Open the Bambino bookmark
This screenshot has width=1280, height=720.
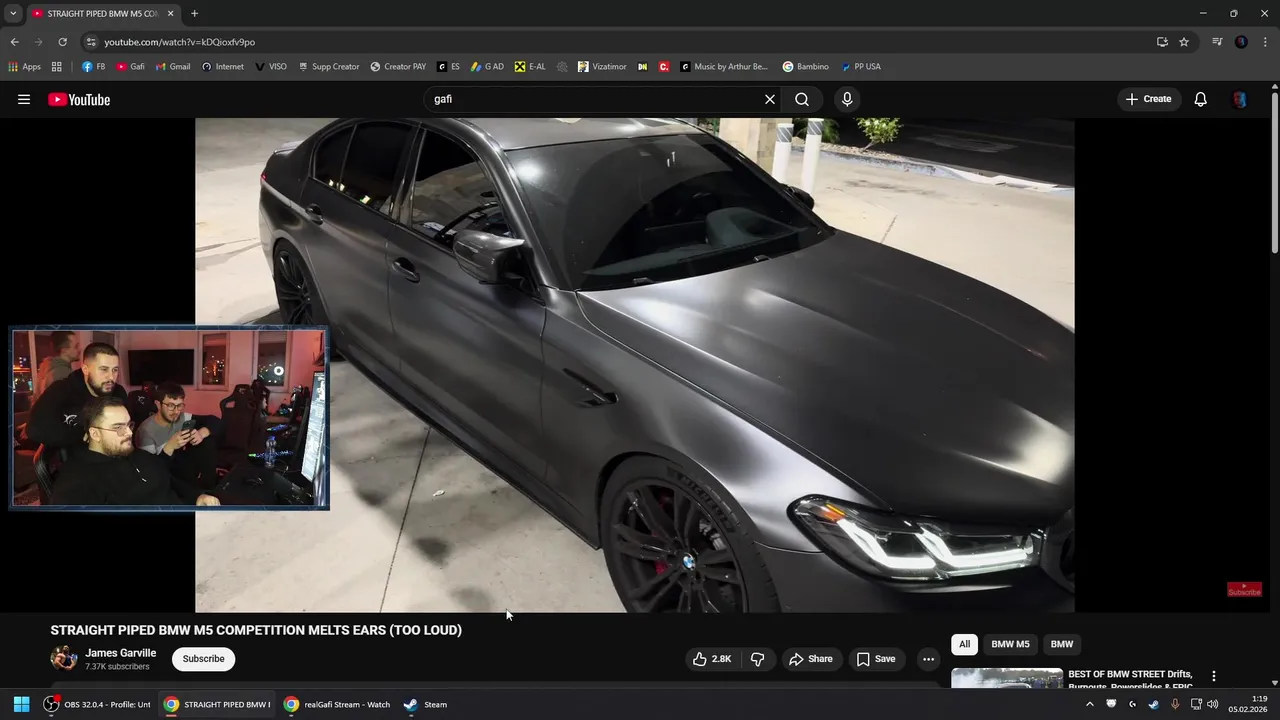click(805, 67)
